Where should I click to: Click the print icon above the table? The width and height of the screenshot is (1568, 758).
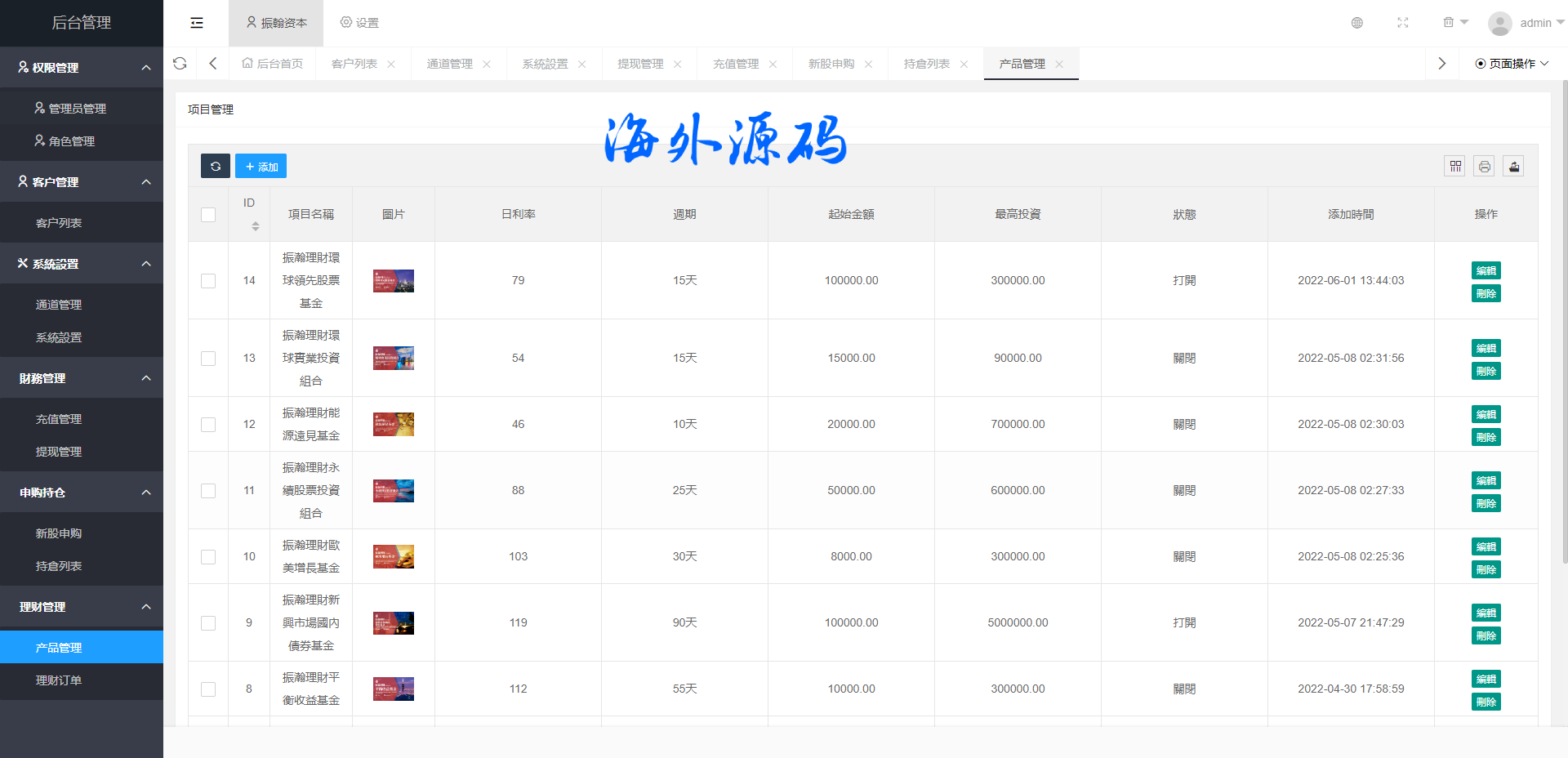pos(1484,167)
